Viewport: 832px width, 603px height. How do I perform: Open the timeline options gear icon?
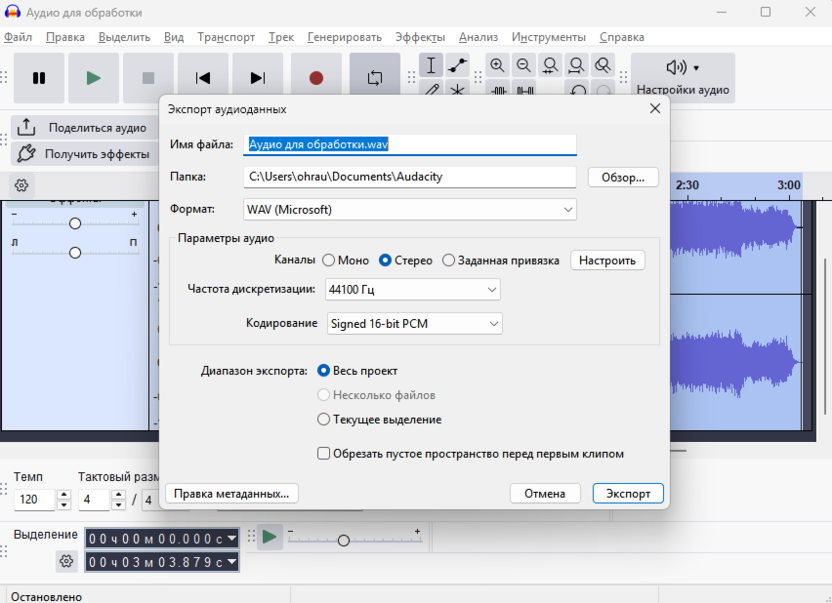click(x=21, y=185)
